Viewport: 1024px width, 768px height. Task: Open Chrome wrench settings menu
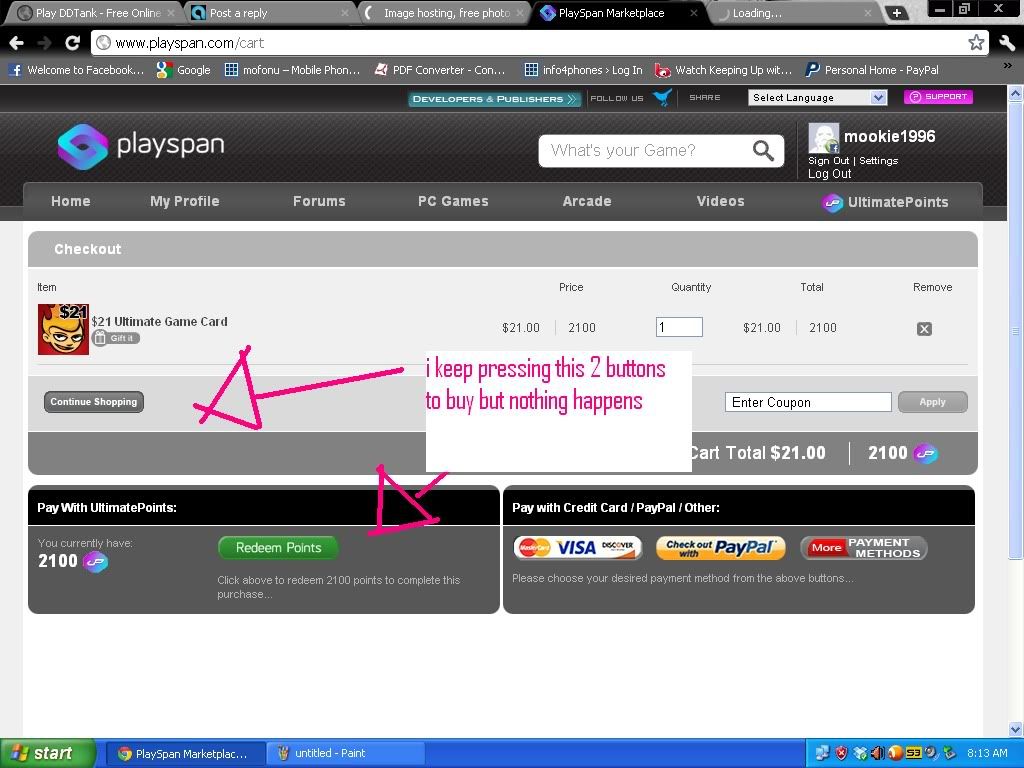pos(1007,43)
